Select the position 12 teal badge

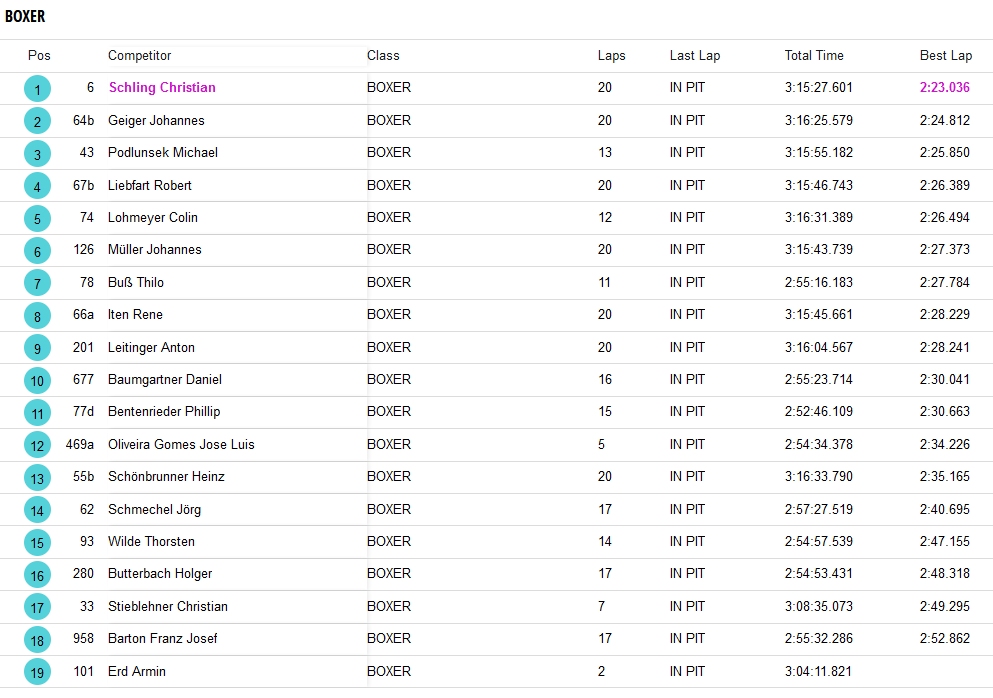(x=37, y=446)
